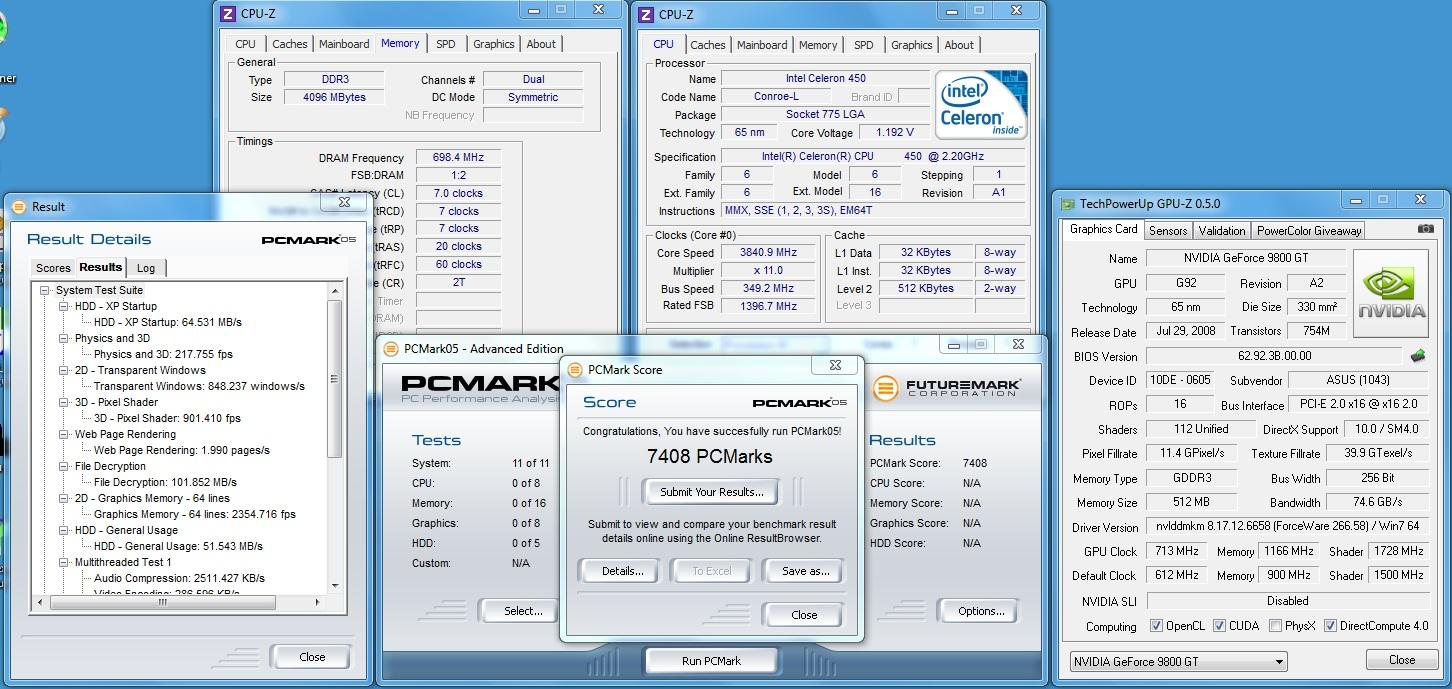Click 'Physics and 3D: 217.755 fps' row
Screen dimensions: 1452x689
163,354
